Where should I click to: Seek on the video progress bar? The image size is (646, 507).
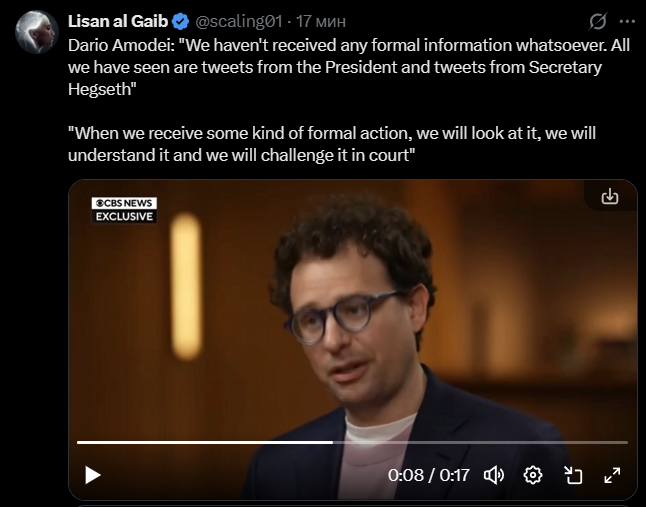coord(352,442)
